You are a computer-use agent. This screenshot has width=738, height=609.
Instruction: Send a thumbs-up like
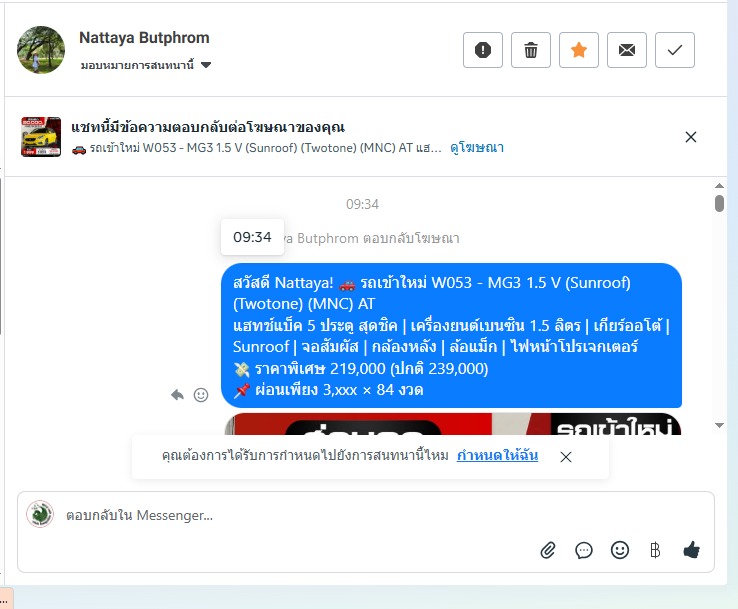point(691,550)
